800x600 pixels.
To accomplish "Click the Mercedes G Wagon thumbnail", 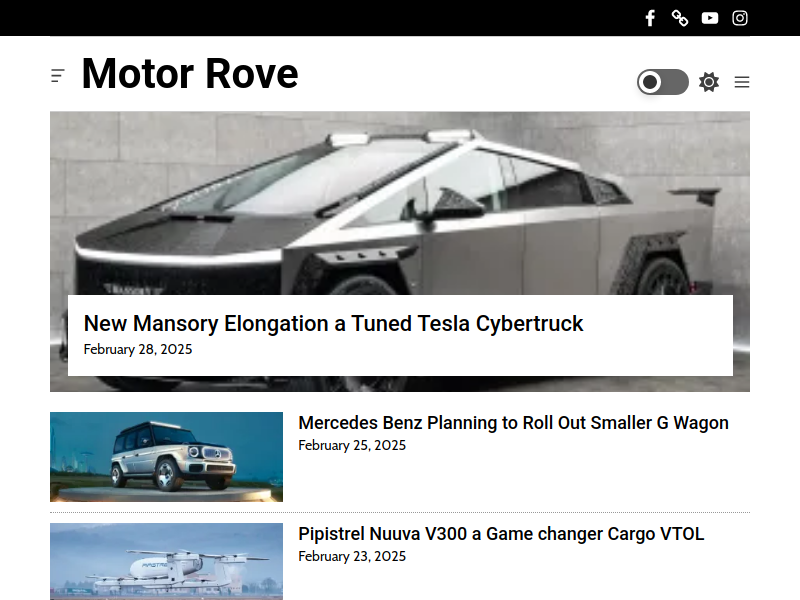I will pyautogui.click(x=166, y=457).
